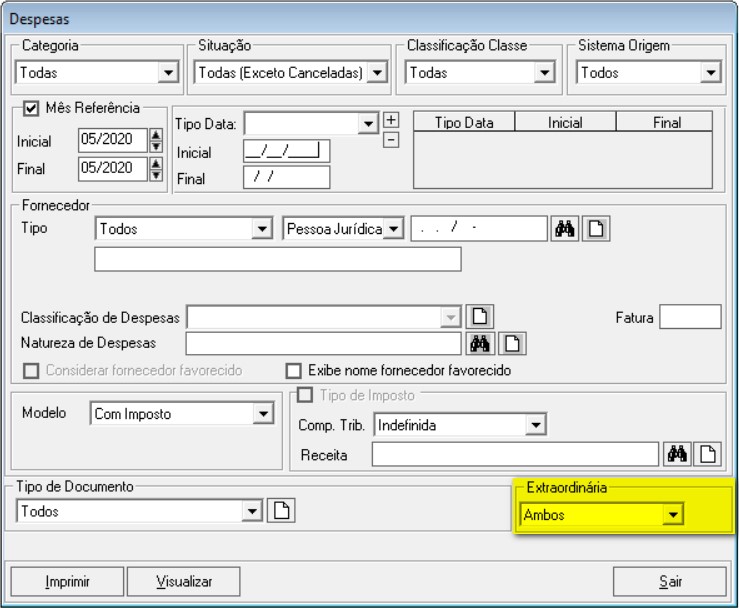Viewport: 739px width, 608px height.
Task: Open Classificação Classe dropdown
Action: coord(544,73)
